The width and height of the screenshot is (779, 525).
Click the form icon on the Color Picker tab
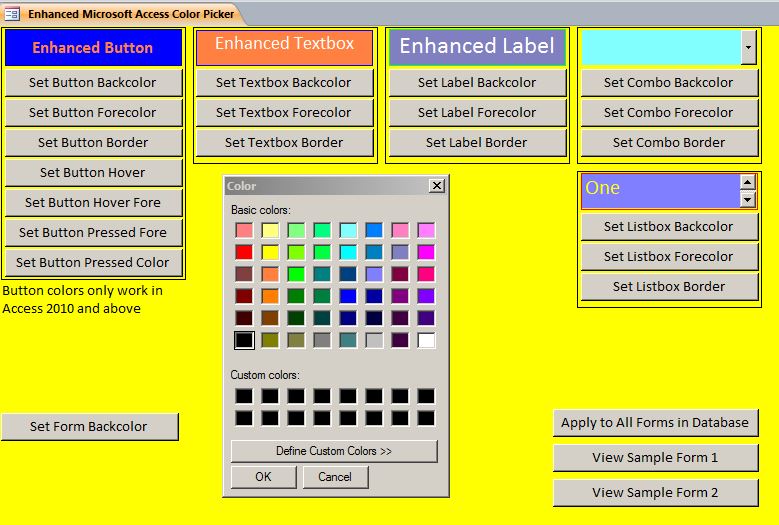[x=12, y=14]
